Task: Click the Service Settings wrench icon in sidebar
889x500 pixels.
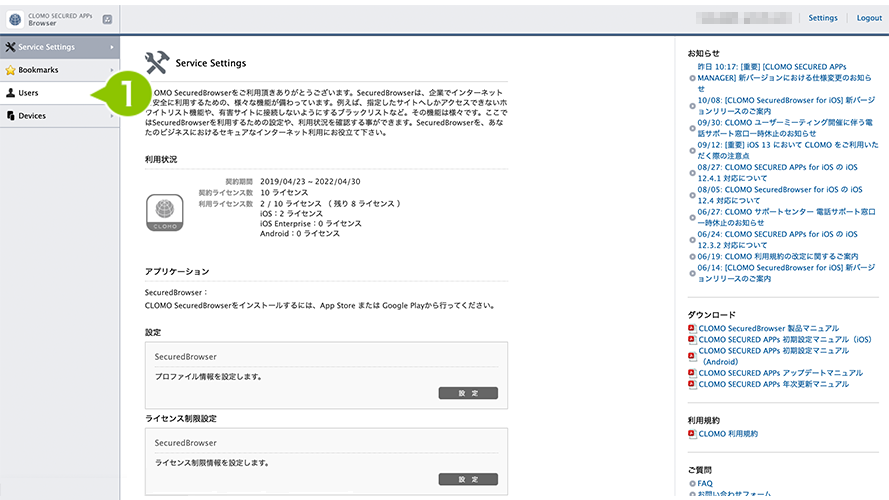Action: (x=10, y=47)
